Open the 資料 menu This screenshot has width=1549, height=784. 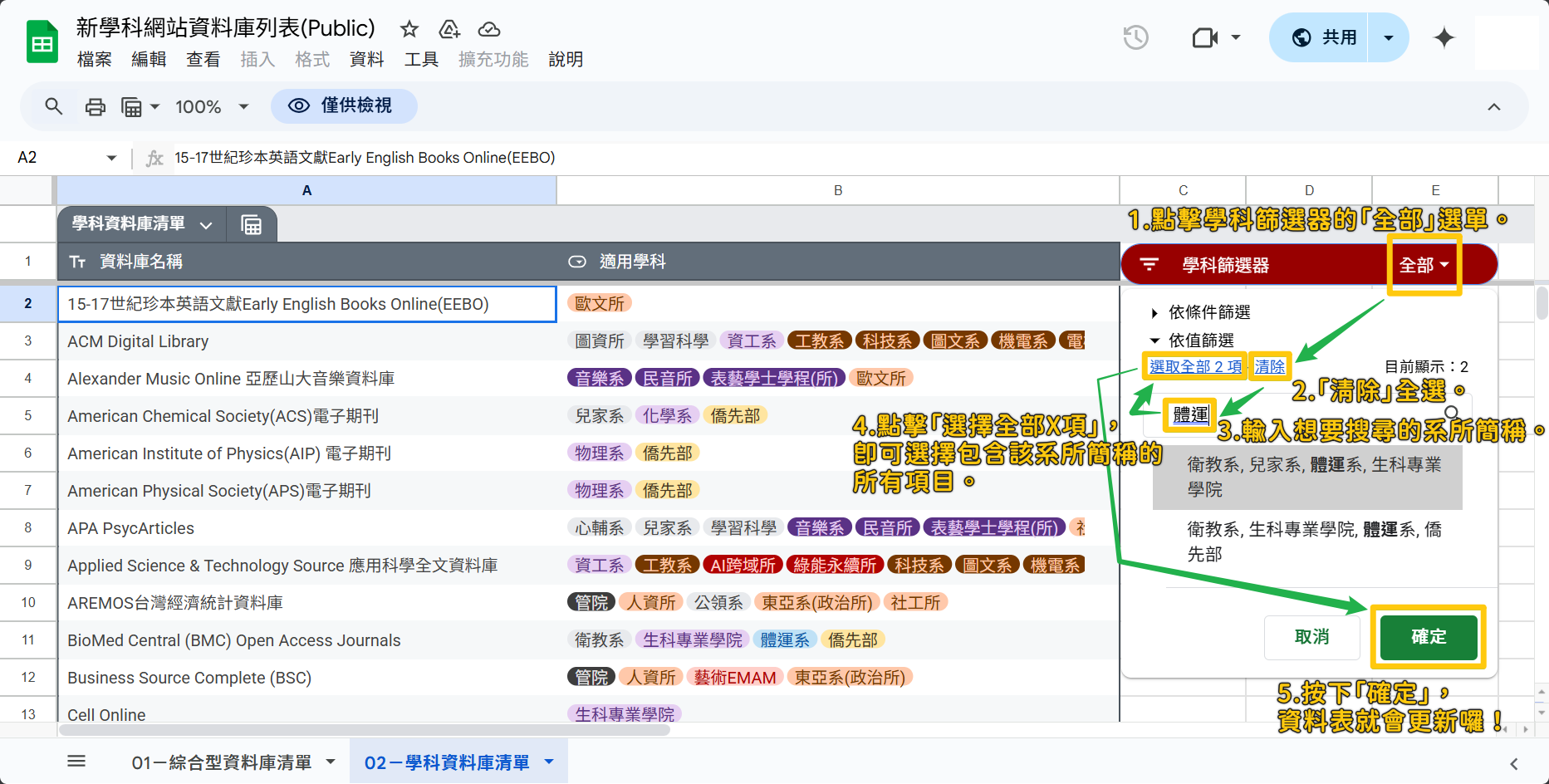tap(366, 60)
